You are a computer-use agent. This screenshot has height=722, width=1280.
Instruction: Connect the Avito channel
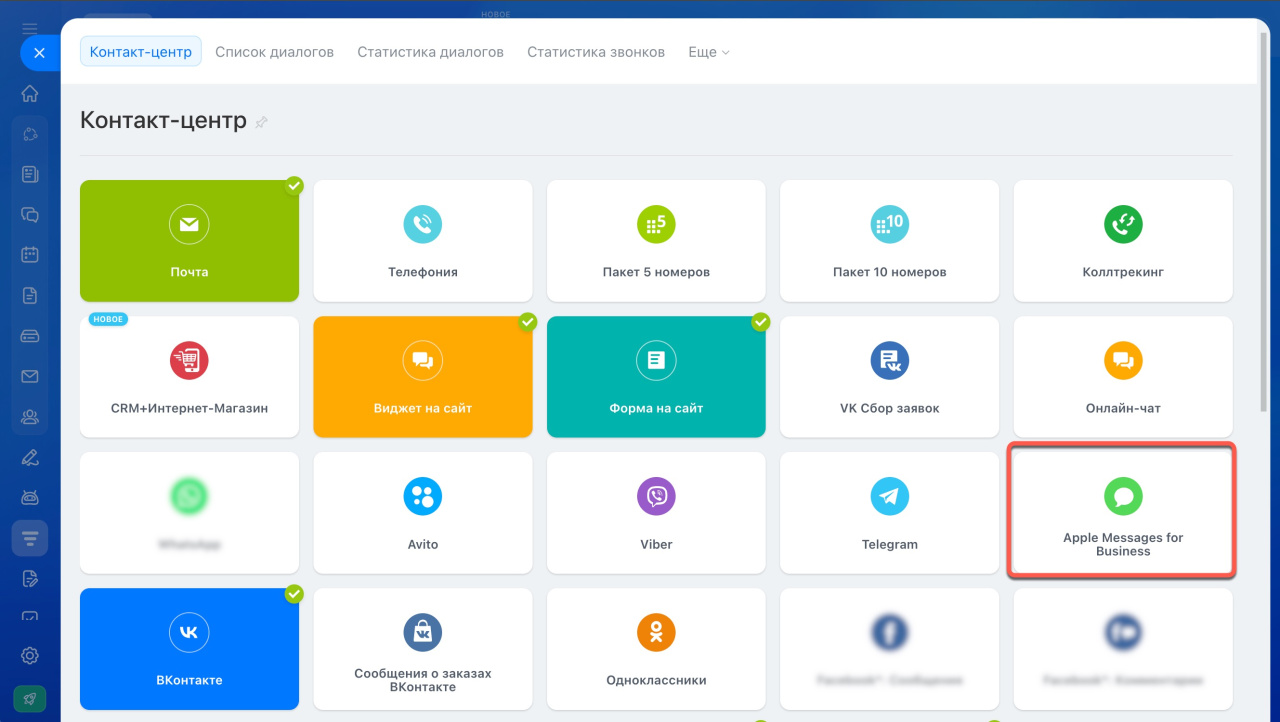click(423, 513)
